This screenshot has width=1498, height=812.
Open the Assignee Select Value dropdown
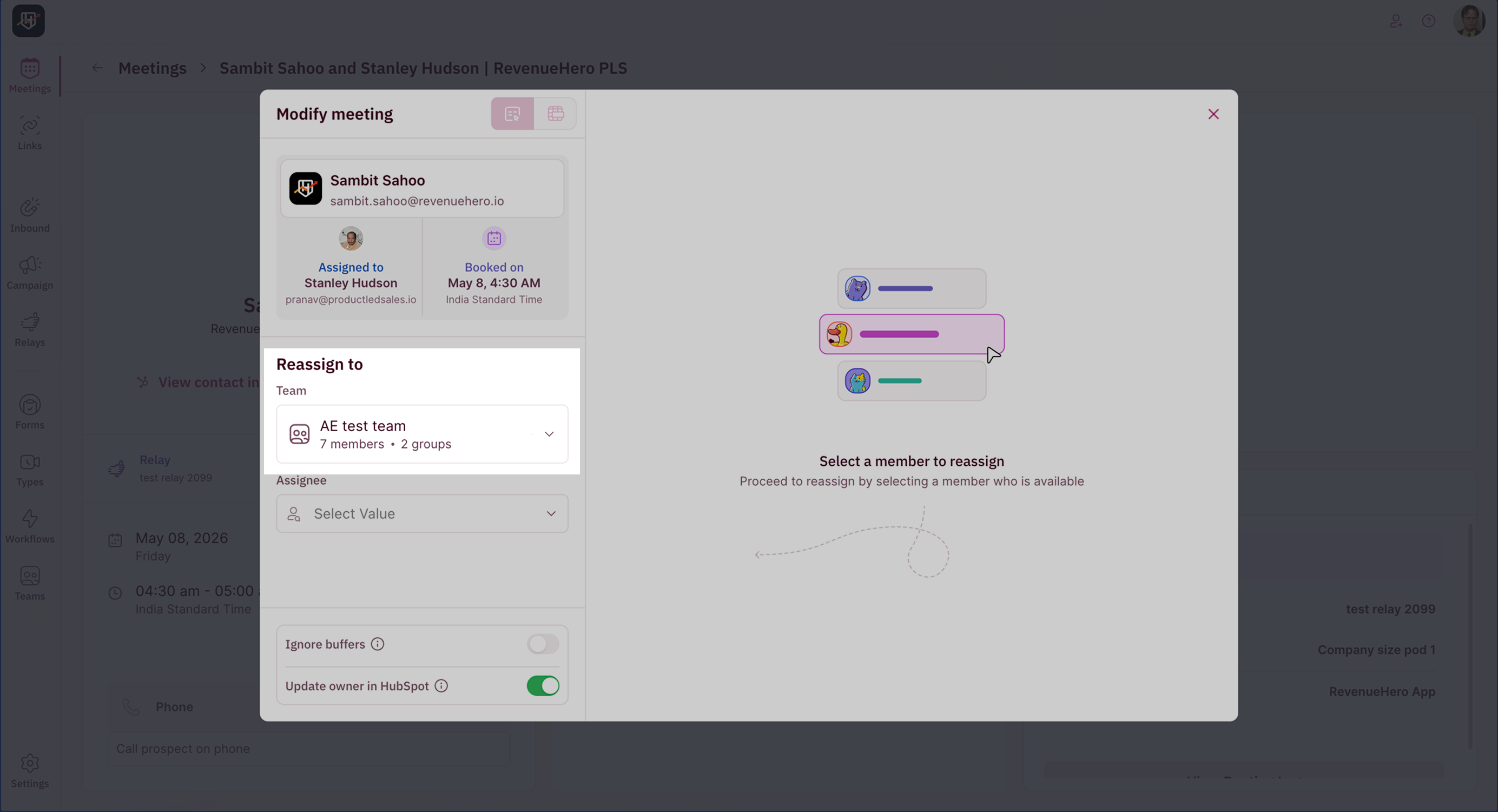click(422, 513)
